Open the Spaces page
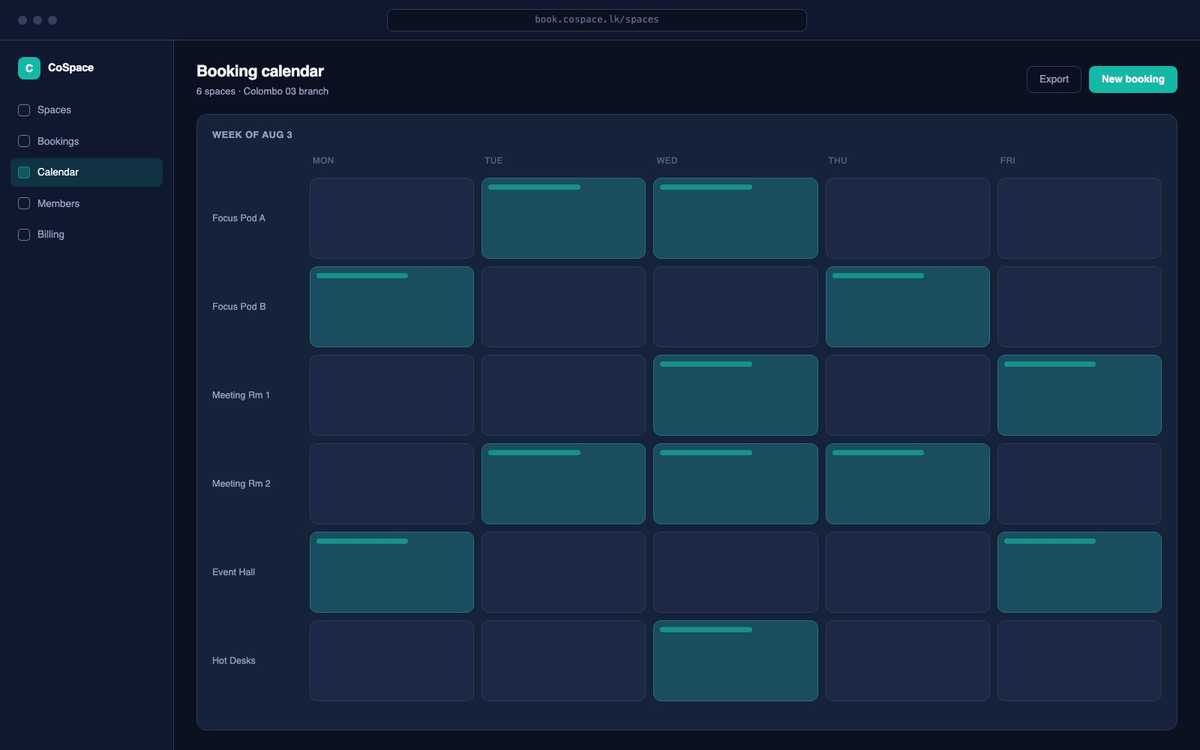The width and height of the screenshot is (1200, 750). click(x=86, y=110)
